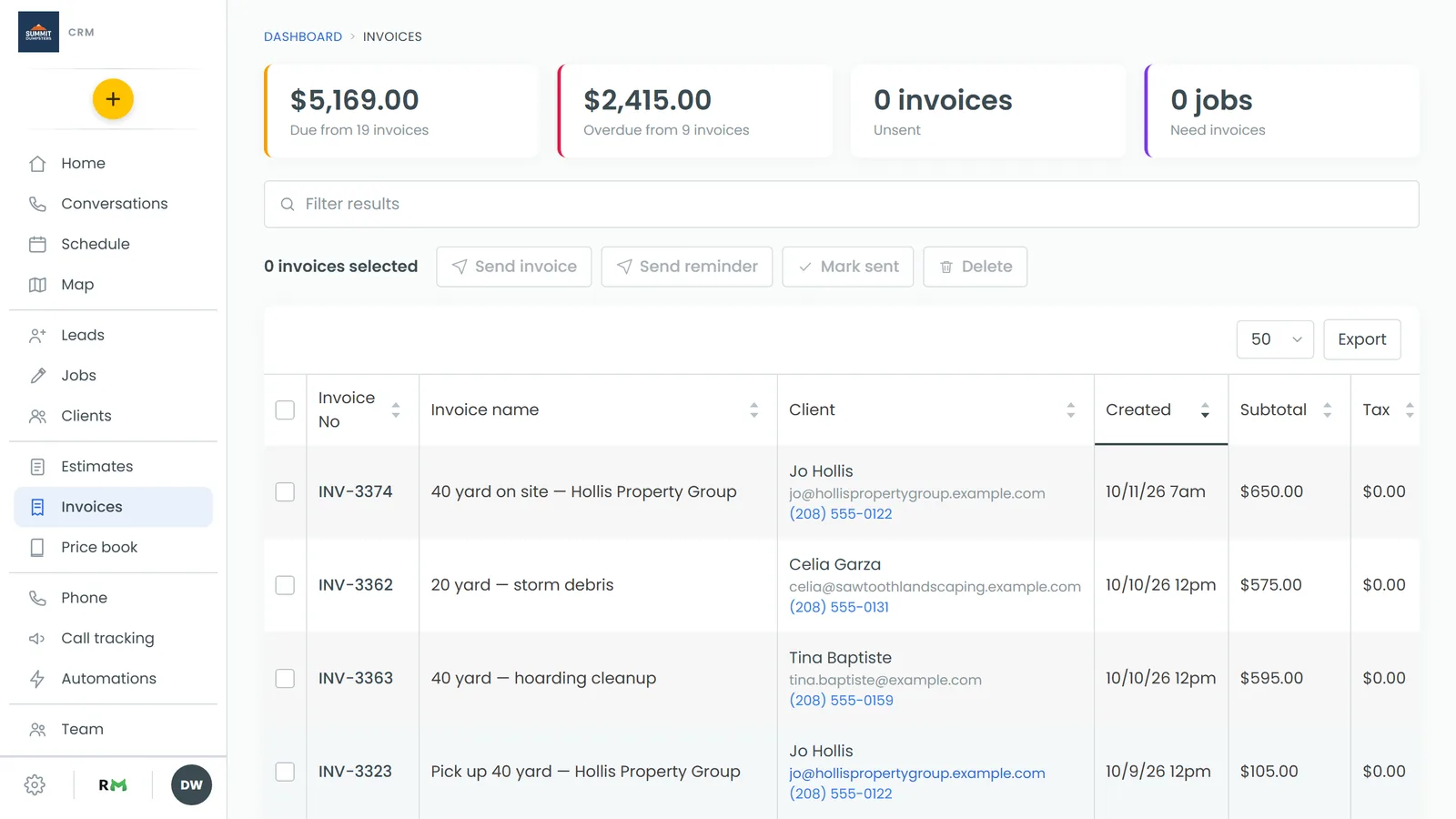Click the Estimates document icon

(37, 467)
